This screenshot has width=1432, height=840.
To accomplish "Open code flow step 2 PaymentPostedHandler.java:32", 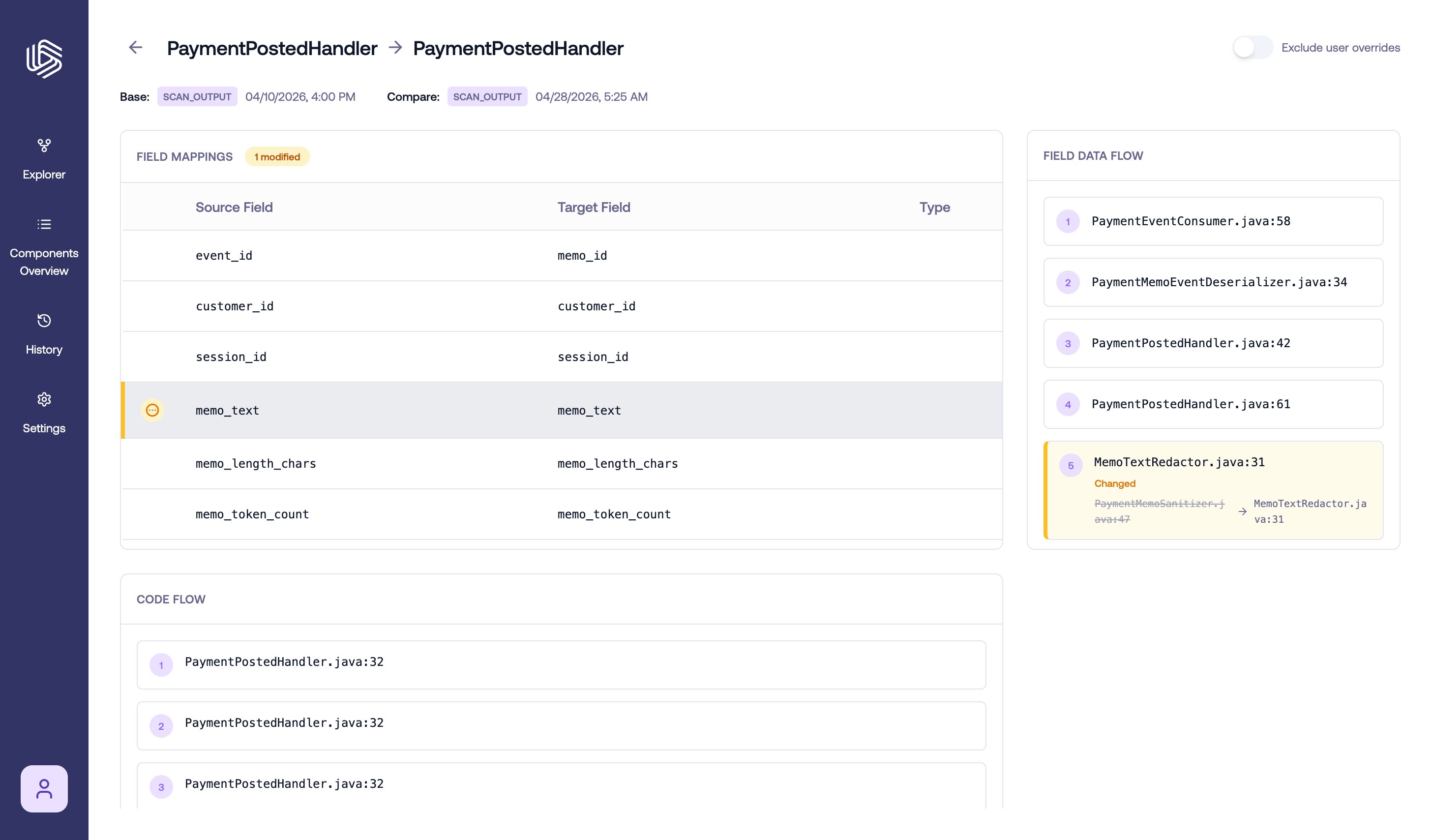I will pyautogui.click(x=562, y=726).
